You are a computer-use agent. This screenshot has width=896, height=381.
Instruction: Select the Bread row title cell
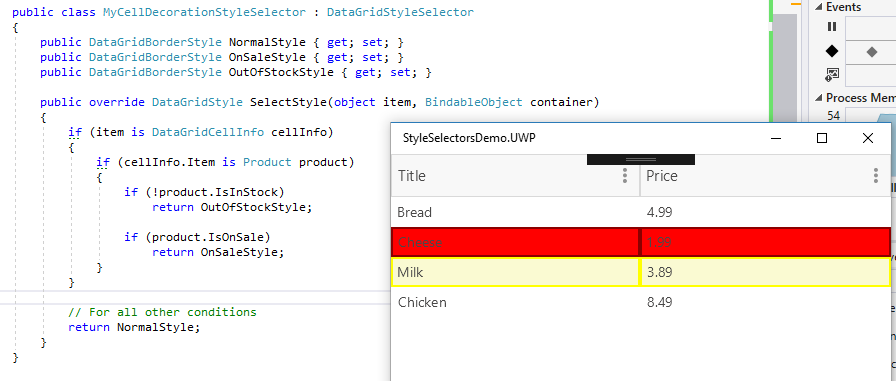pyautogui.click(x=515, y=212)
